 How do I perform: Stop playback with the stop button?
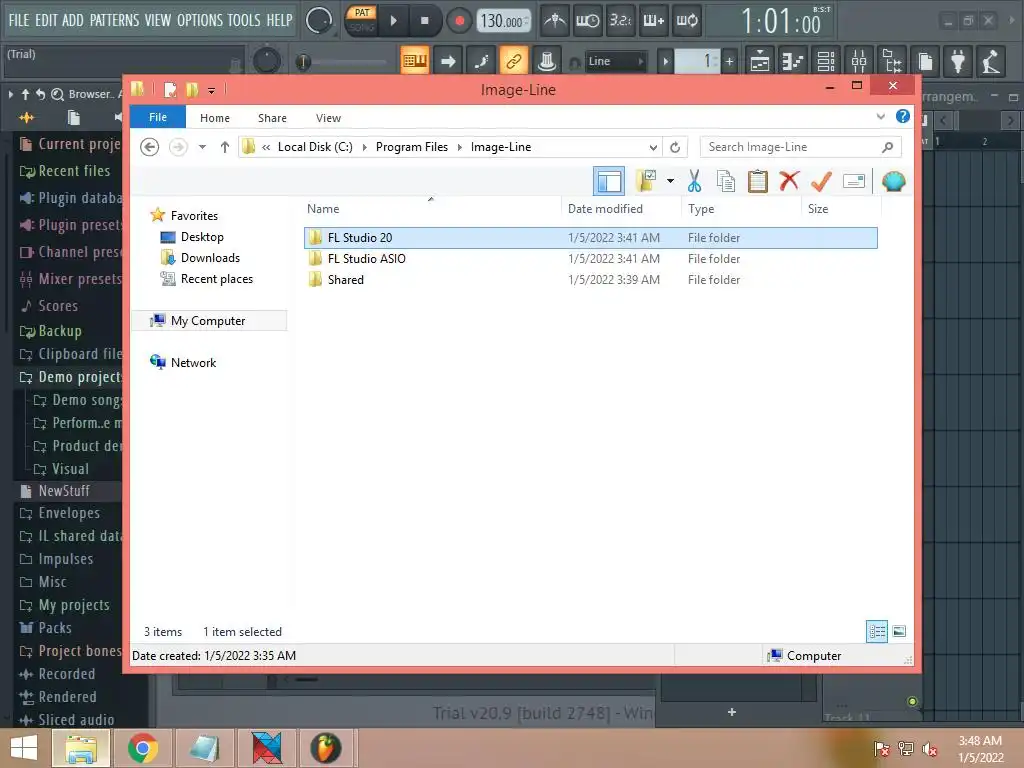424,21
